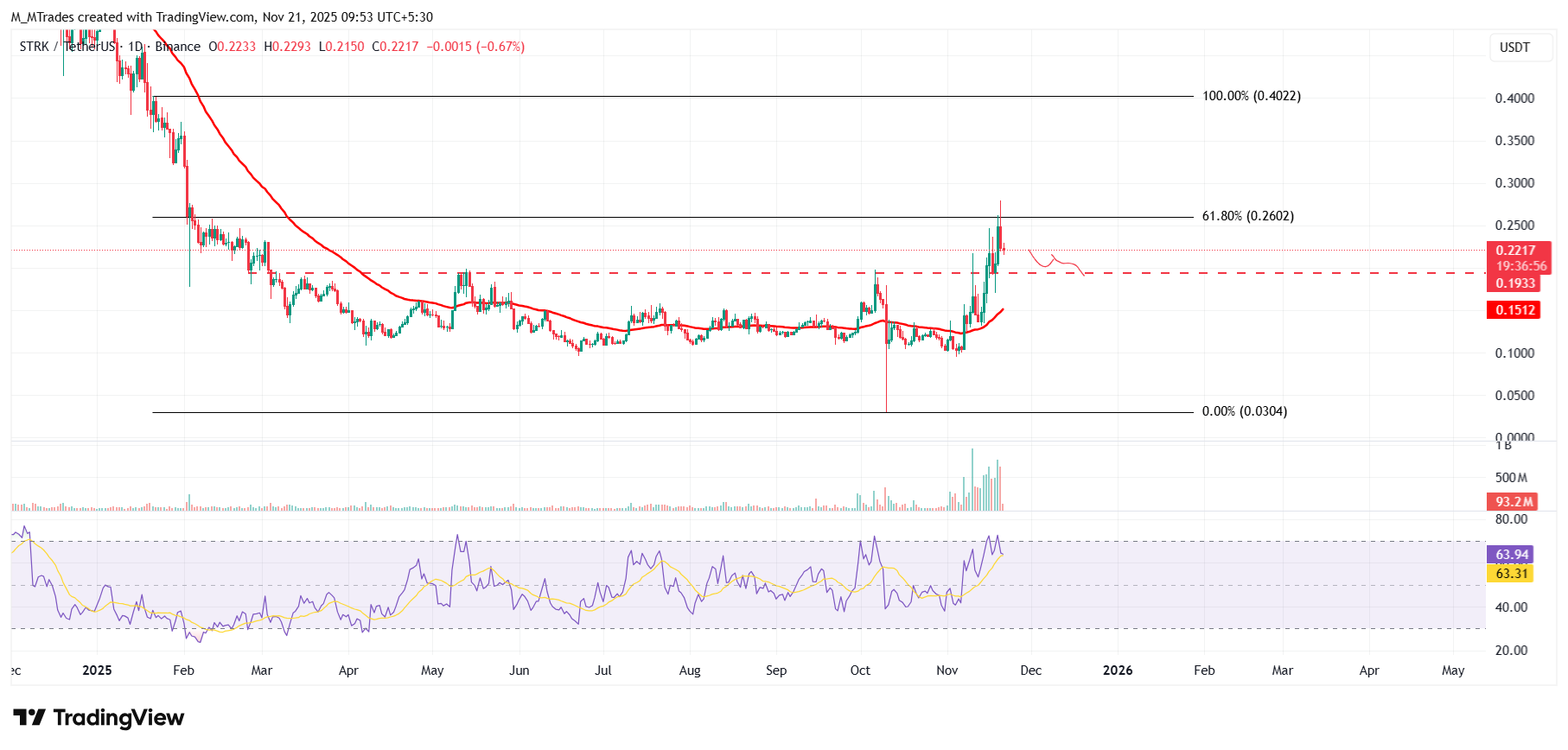The width and height of the screenshot is (1568, 750).
Task: Click the volume value label 93.2M
Action: (1514, 501)
